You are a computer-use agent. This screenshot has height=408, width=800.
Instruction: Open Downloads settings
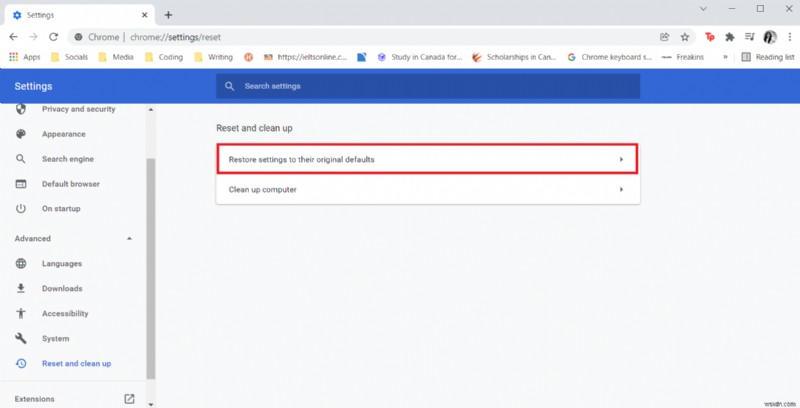coord(62,288)
